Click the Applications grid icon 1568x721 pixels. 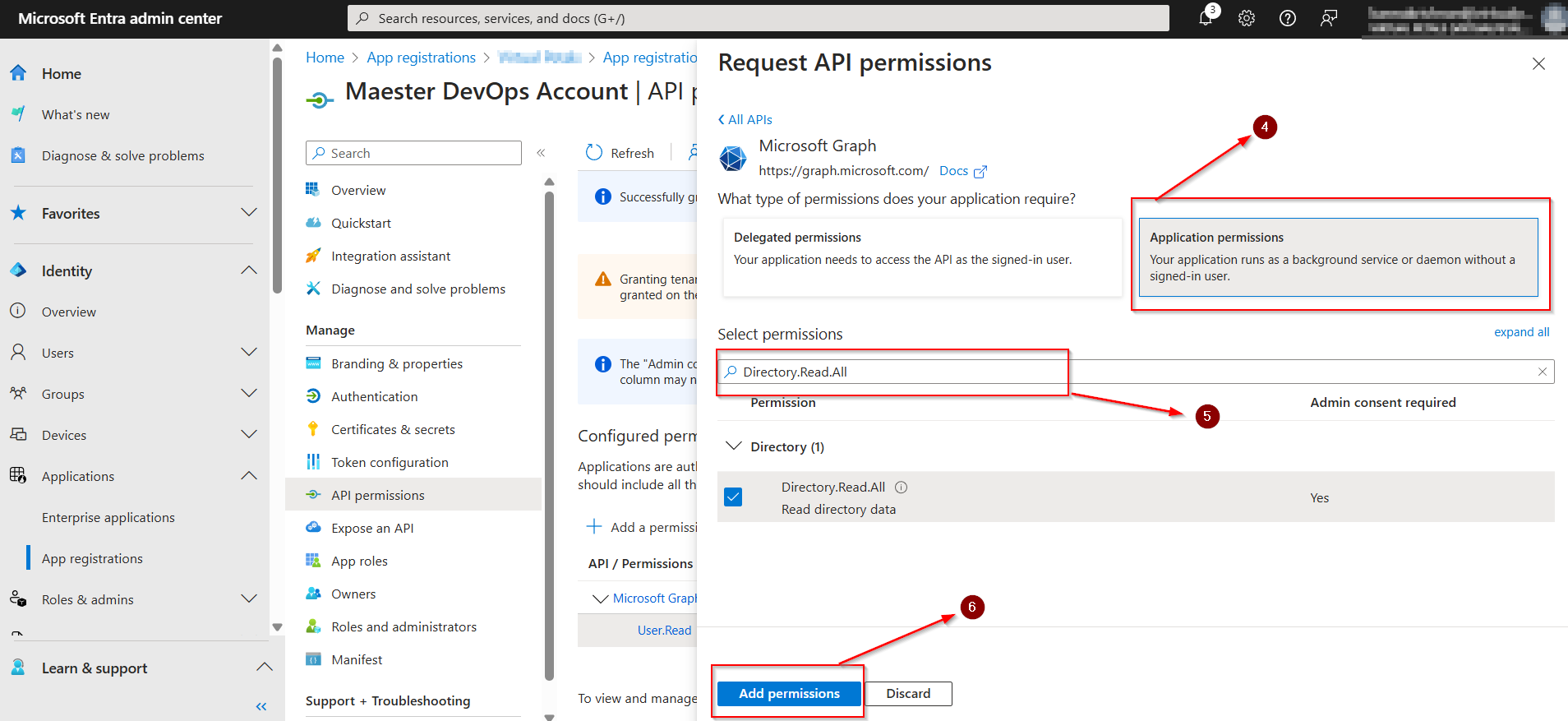(x=18, y=476)
